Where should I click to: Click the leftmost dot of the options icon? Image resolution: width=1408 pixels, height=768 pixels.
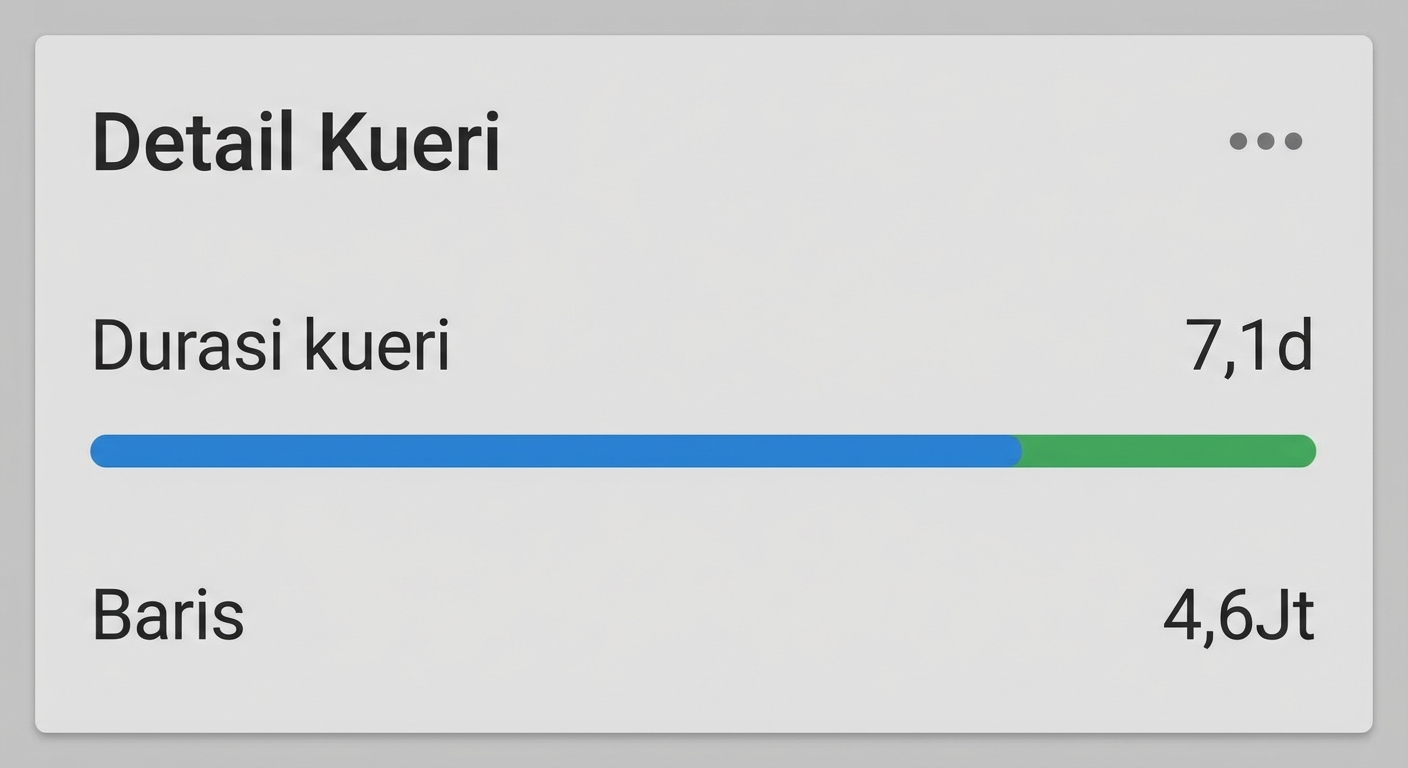tap(1238, 141)
